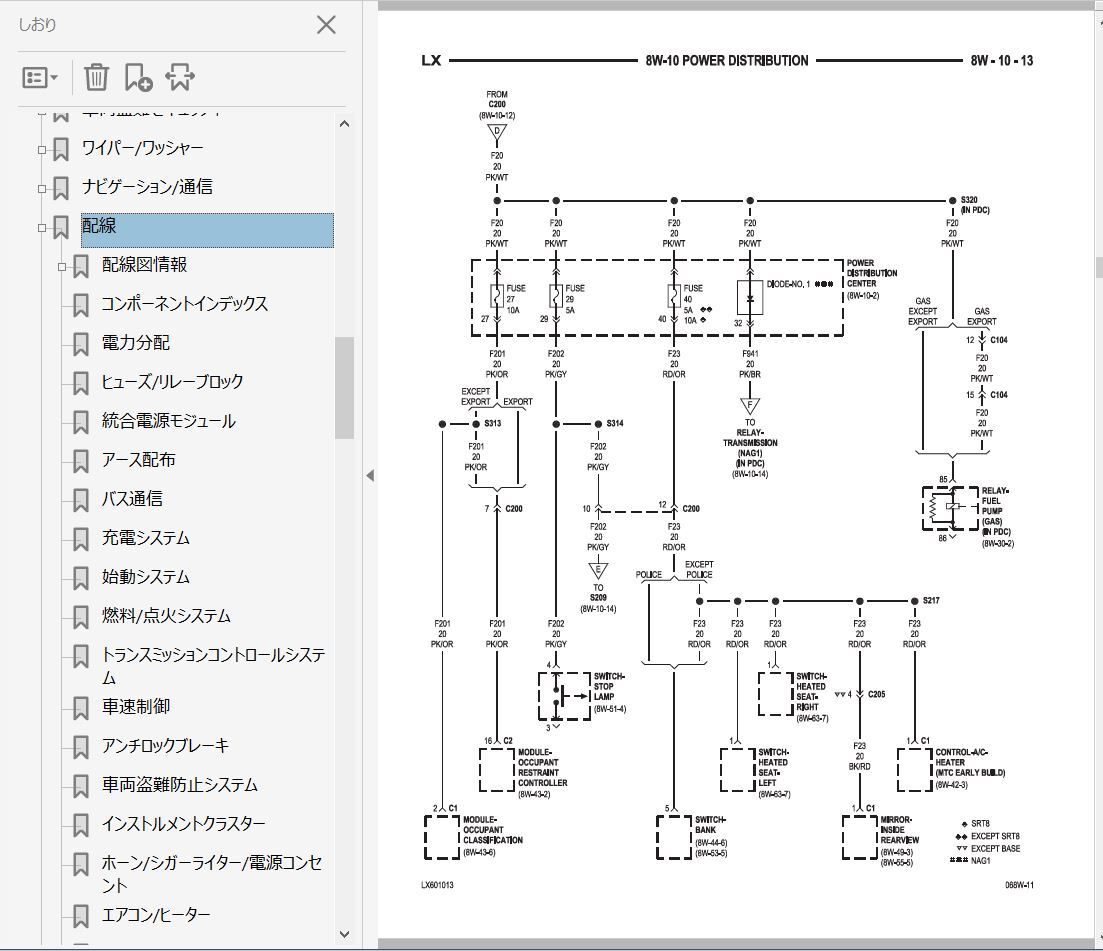Click bookmark icon beside インストルメントクラスター
This screenshot has width=1103, height=951.
pos(81,825)
